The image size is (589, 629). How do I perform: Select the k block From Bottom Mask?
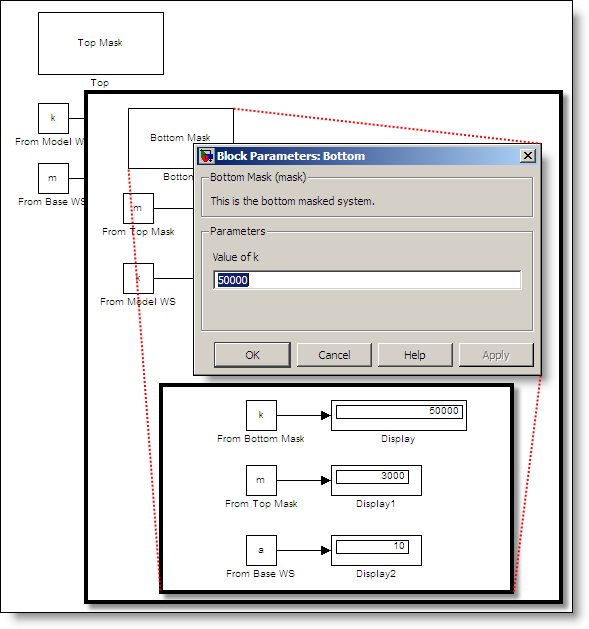[x=261, y=415]
